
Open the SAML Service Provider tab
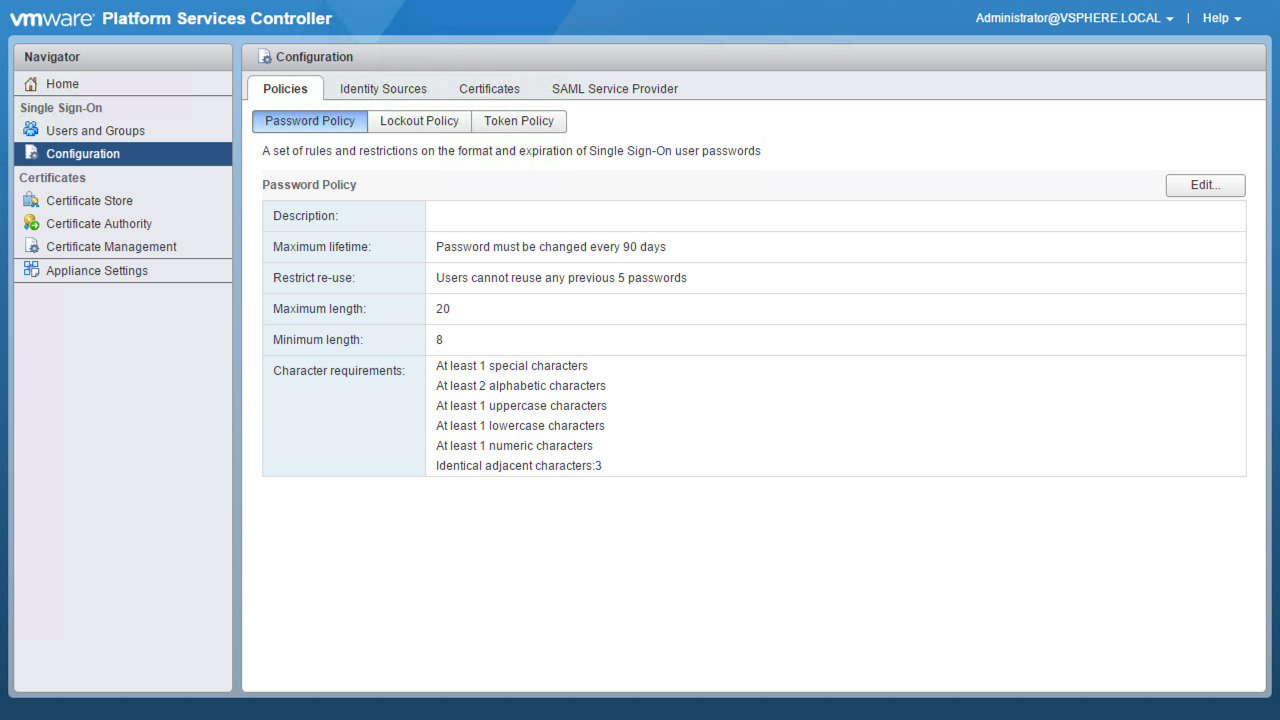click(x=614, y=89)
